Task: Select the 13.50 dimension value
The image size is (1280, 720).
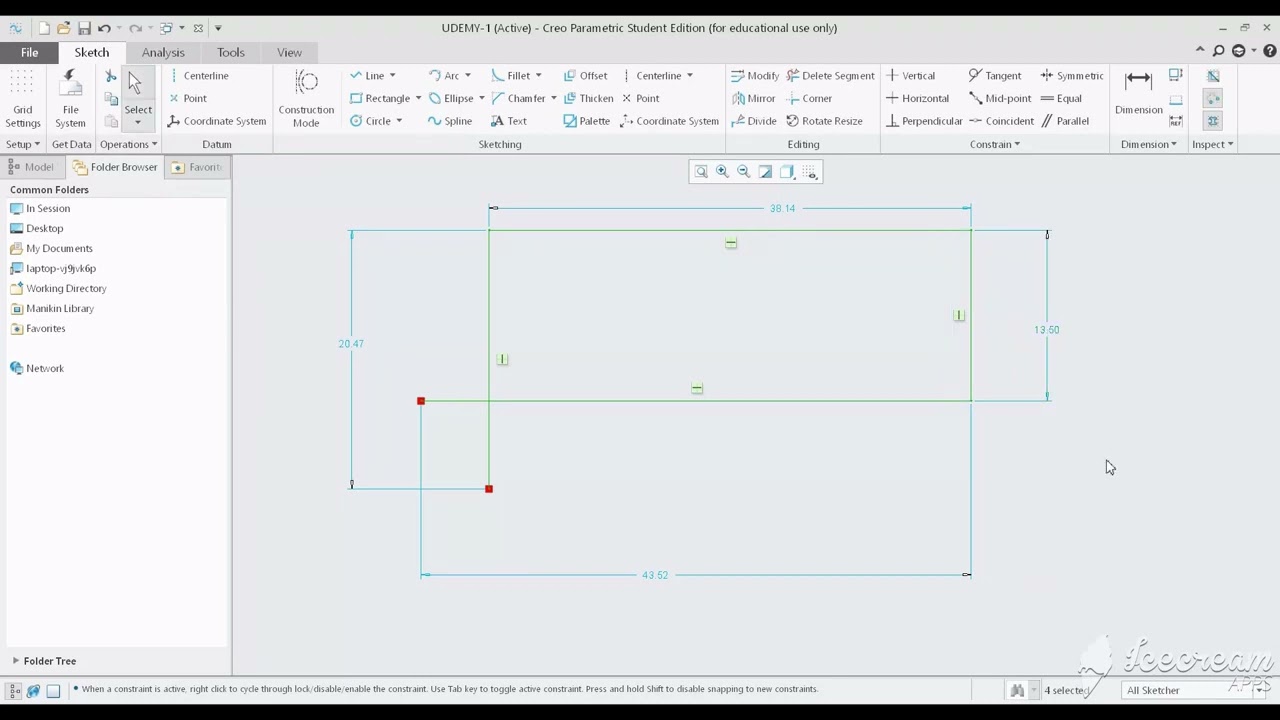Action: coord(1046,329)
